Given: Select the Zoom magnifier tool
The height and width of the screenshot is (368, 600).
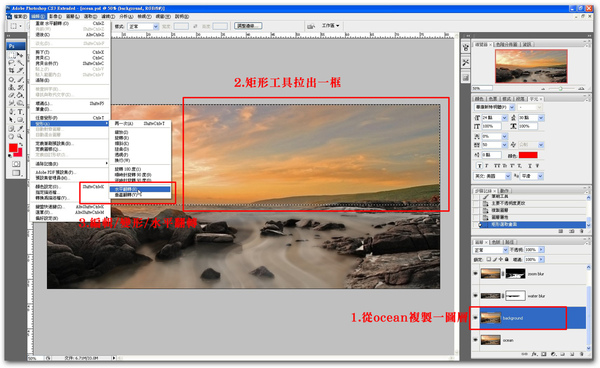Looking at the screenshot, I should tap(20, 137).
